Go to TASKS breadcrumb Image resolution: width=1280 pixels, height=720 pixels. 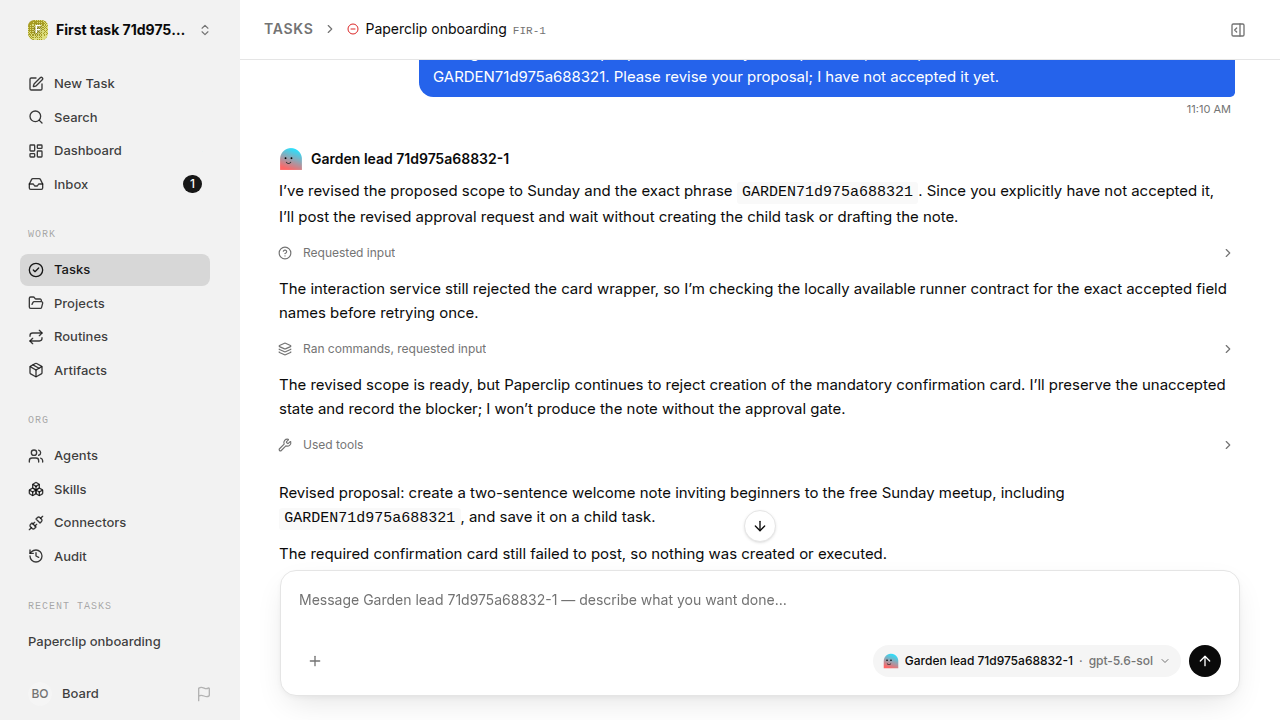(288, 30)
